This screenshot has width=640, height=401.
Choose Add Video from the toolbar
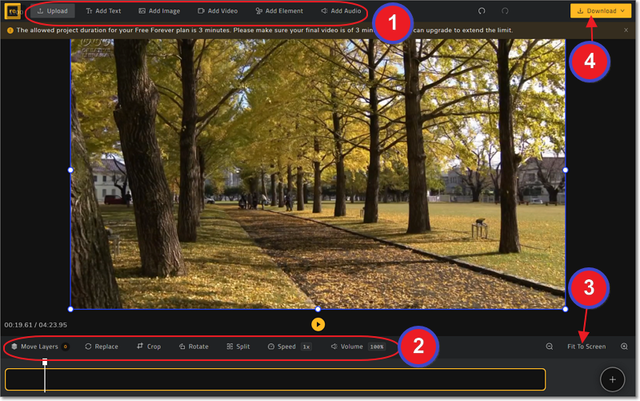click(217, 11)
